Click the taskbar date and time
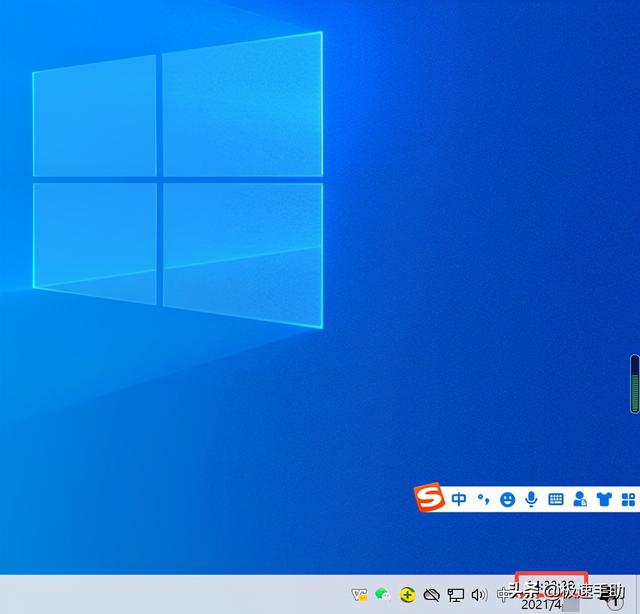Image resolution: width=640 pixels, height=614 pixels. tap(551, 594)
